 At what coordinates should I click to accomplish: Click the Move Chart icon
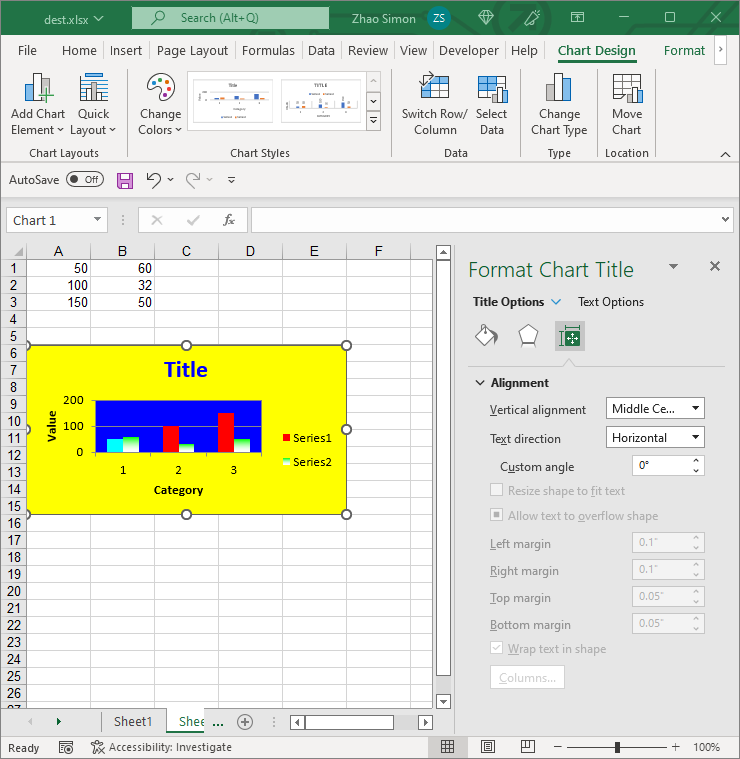coord(626,89)
